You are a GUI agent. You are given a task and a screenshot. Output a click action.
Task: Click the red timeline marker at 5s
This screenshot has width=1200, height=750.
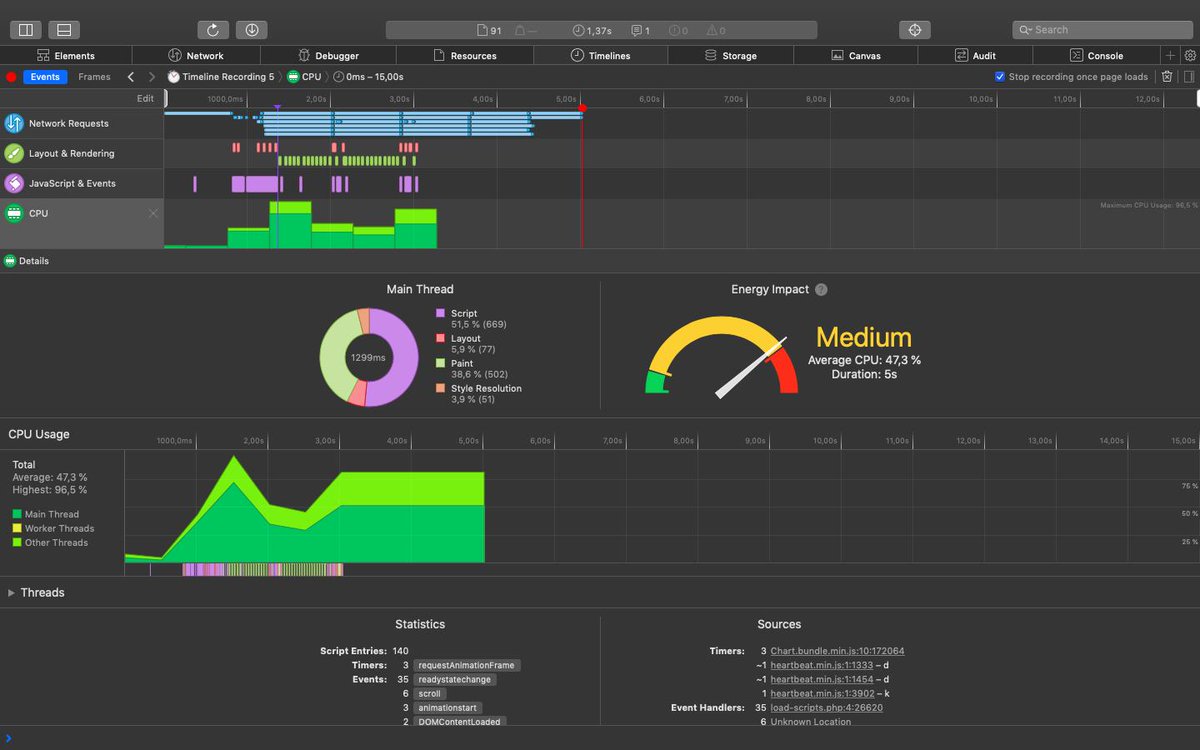tap(582, 108)
